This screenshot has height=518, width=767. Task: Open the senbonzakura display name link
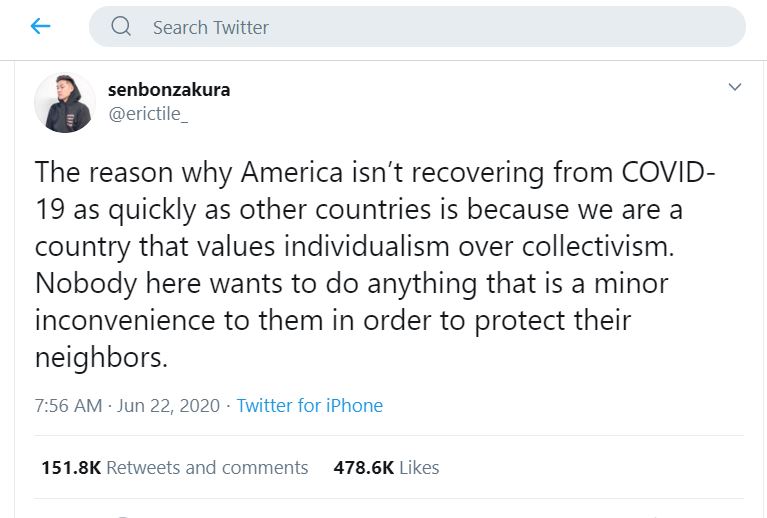click(168, 89)
